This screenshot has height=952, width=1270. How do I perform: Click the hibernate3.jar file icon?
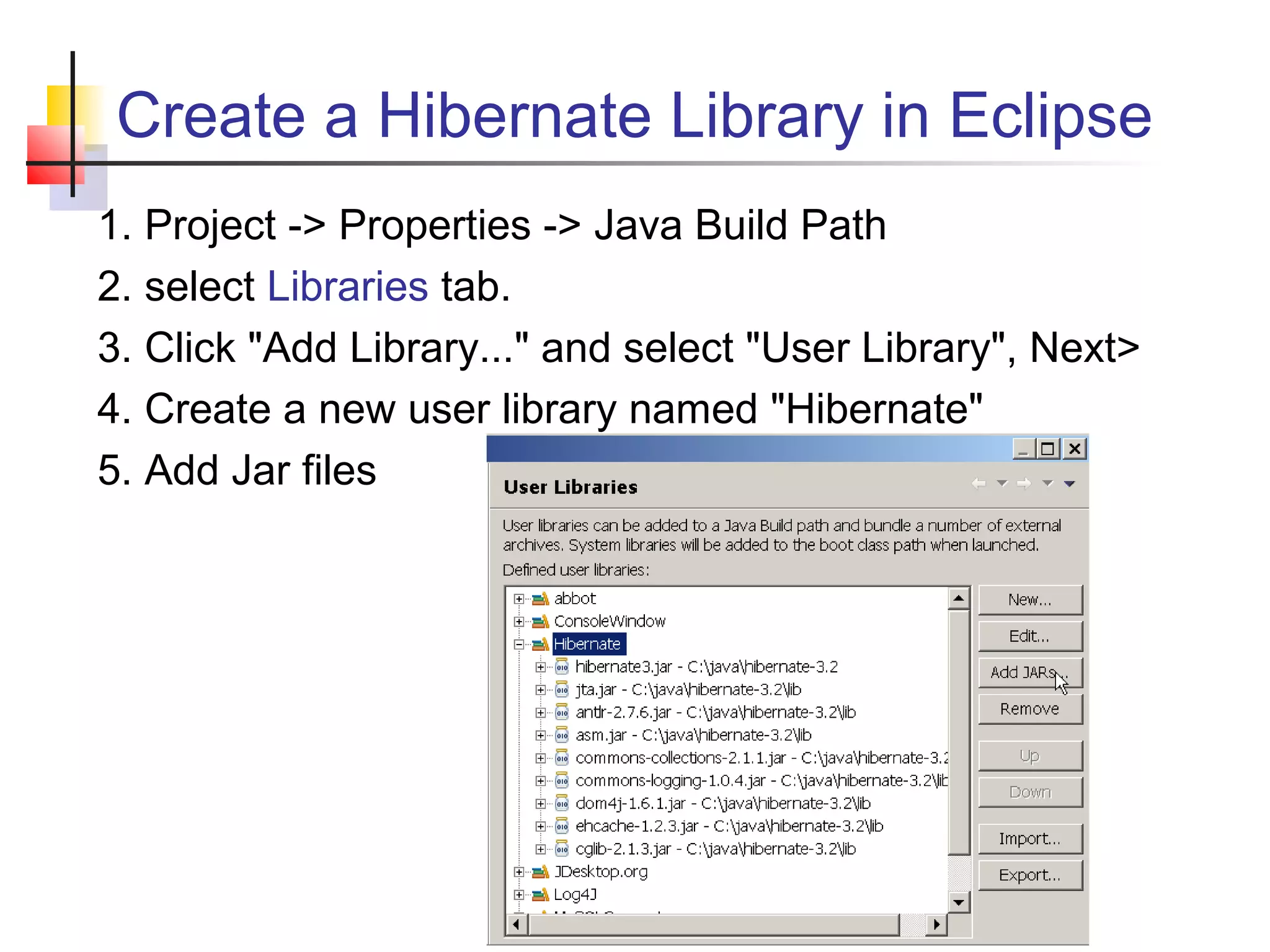pos(562,667)
